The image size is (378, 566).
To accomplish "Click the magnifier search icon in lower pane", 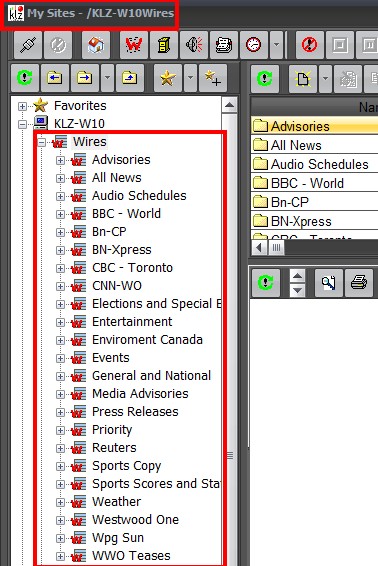I will point(329,283).
